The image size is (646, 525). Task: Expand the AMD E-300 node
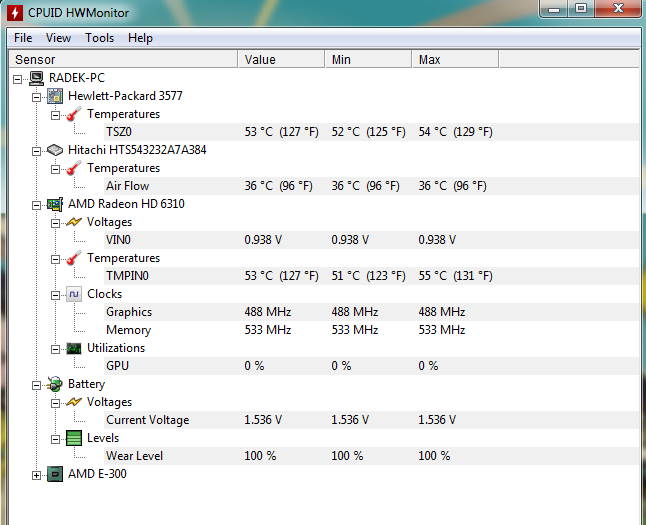[x=36, y=476]
